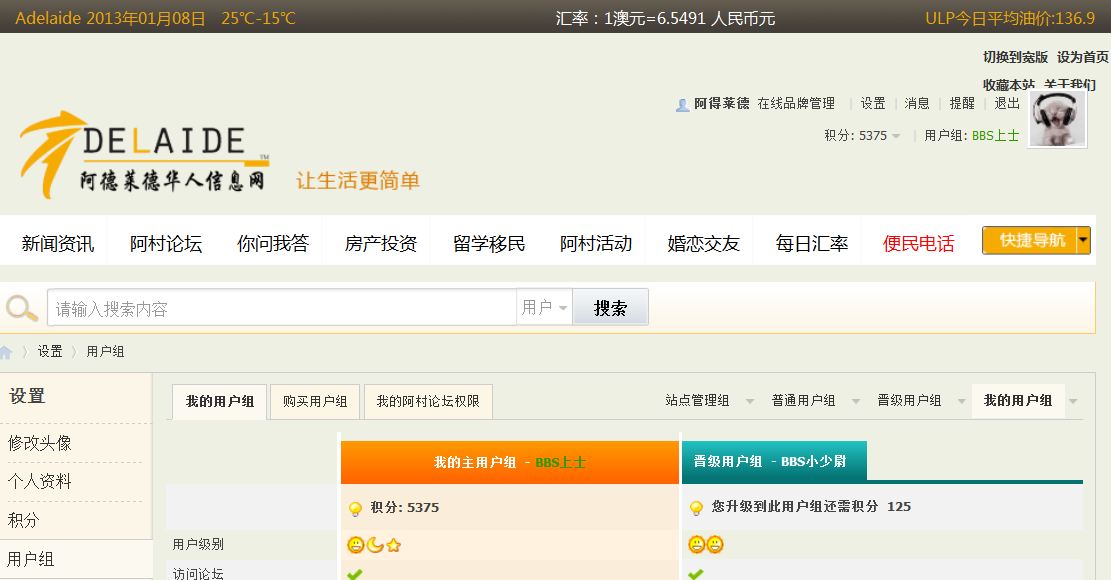Screen dimensions: 1111x580
Task: Click the Adelaide site logo
Action: tap(143, 155)
